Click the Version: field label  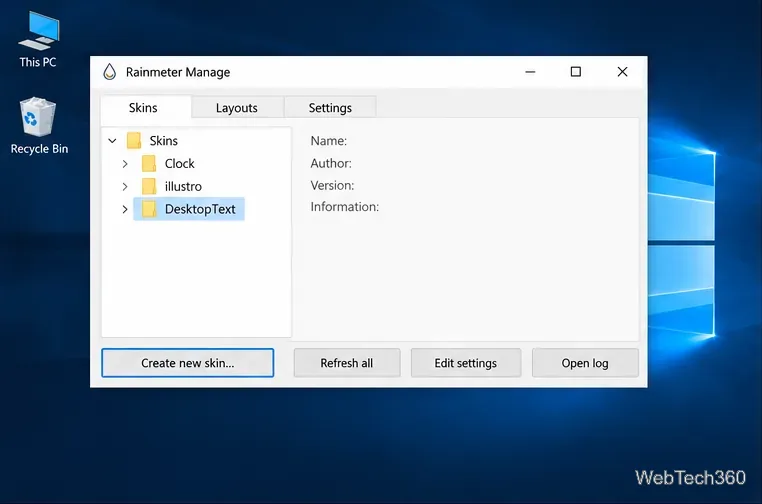tap(332, 185)
